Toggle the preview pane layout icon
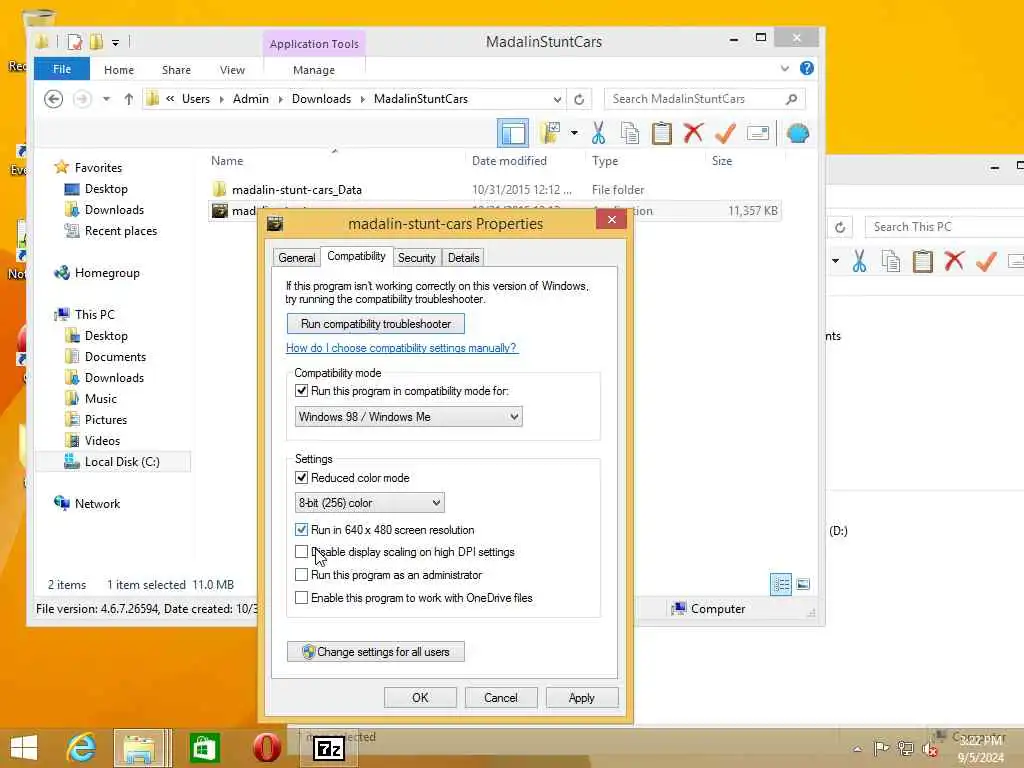The width and height of the screenshot is (1024, 768). [513, 133]
